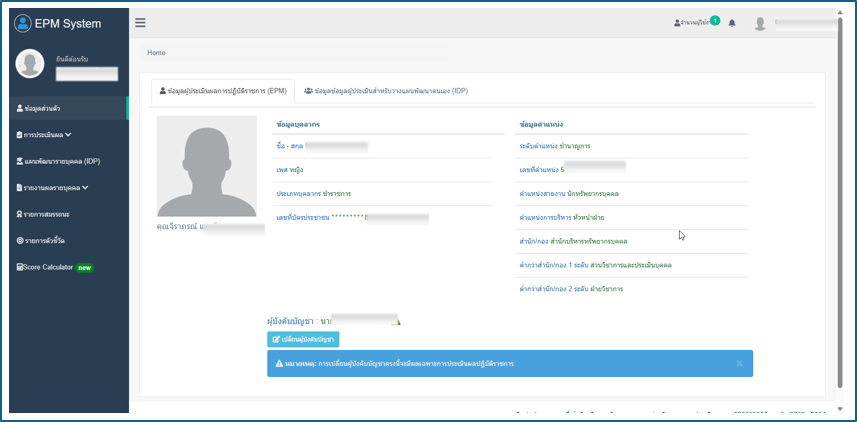Screen dimensions: 857x422
Task: Click the ตำแหน่งสายงาน นักทรัพยากรบุคคล row
Action: [x=633, y=194]
